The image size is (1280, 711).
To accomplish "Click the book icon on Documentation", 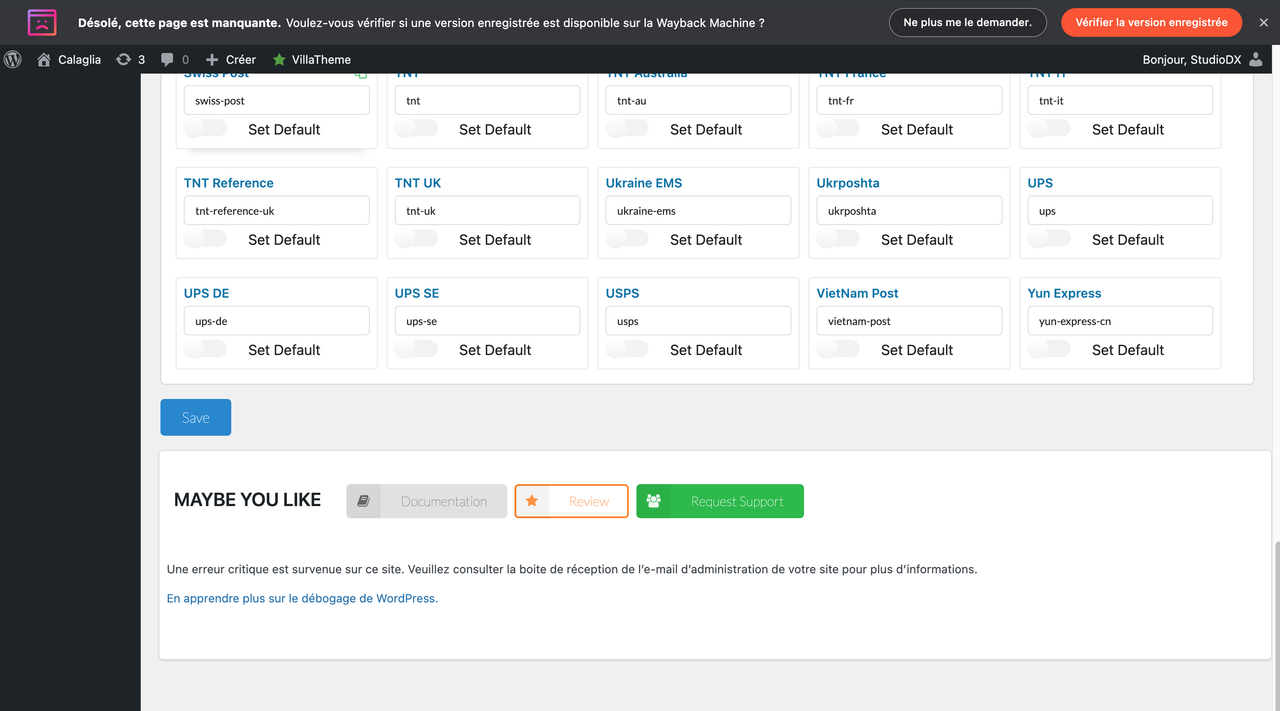I will (x=364, y=501).
